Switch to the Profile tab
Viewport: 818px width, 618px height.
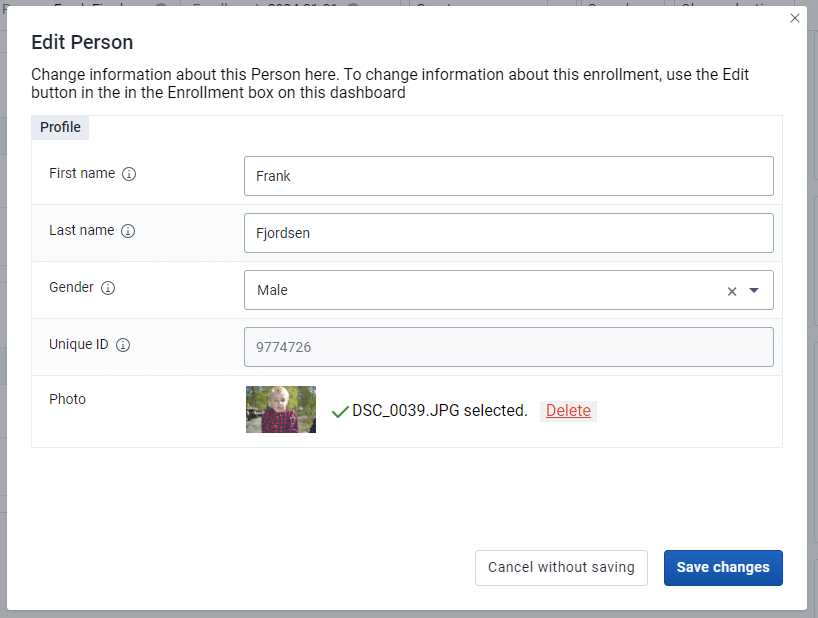[59, 127]
